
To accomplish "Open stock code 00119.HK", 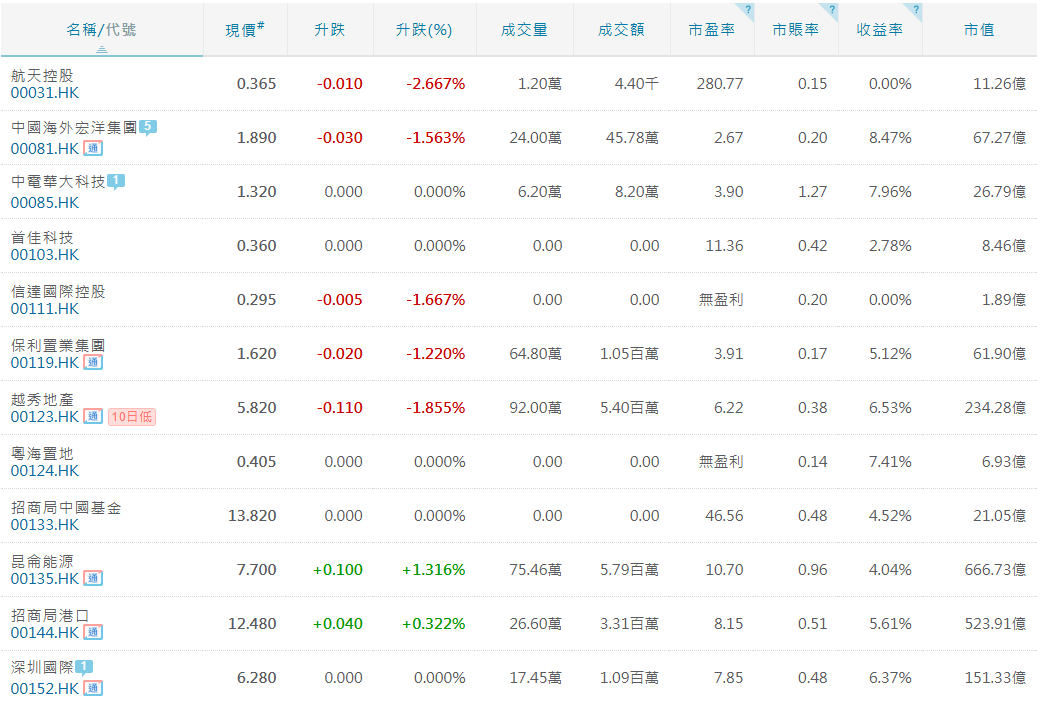I will tap(44, 363).
